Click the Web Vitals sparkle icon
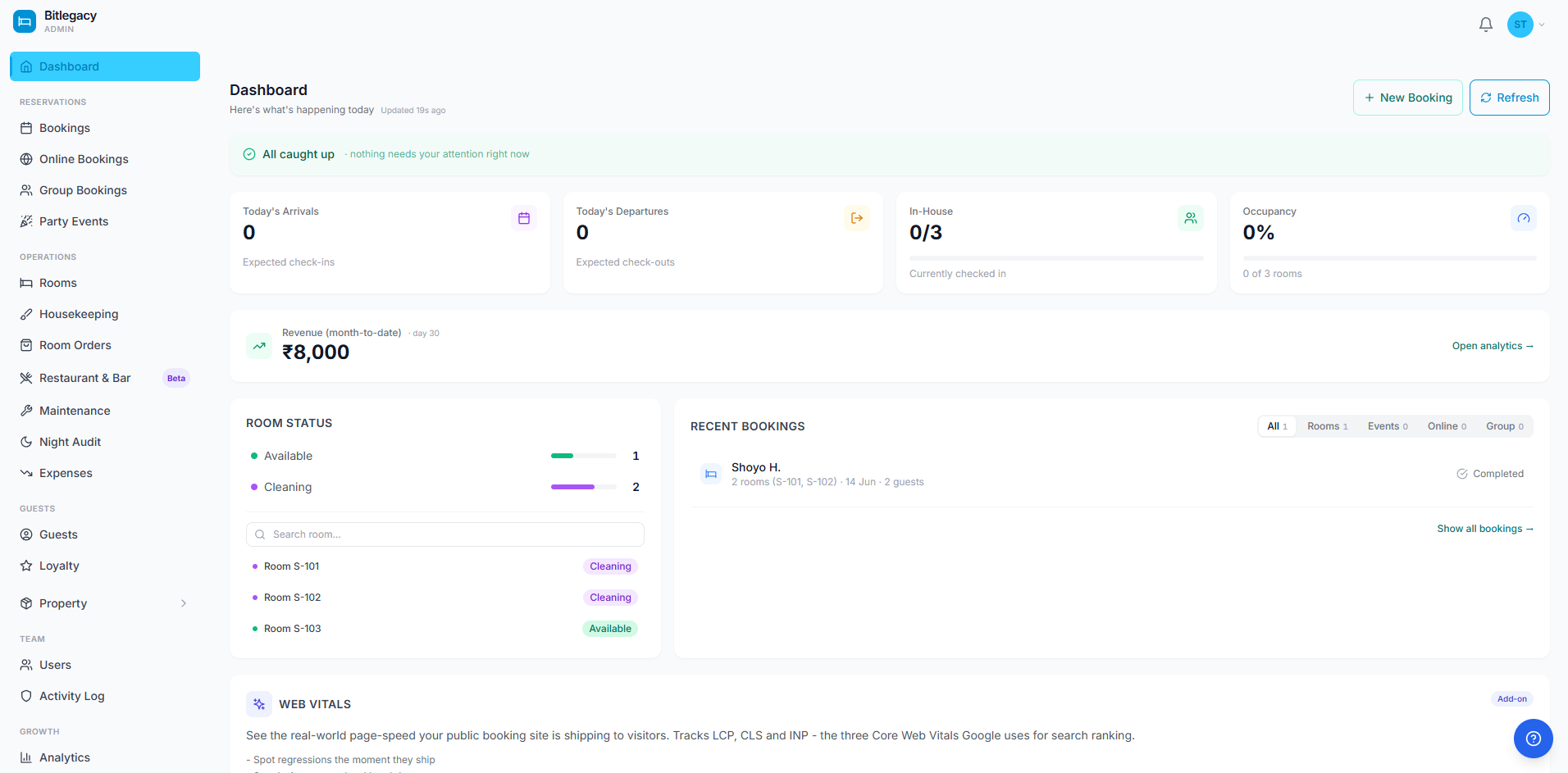 (259, 704)
